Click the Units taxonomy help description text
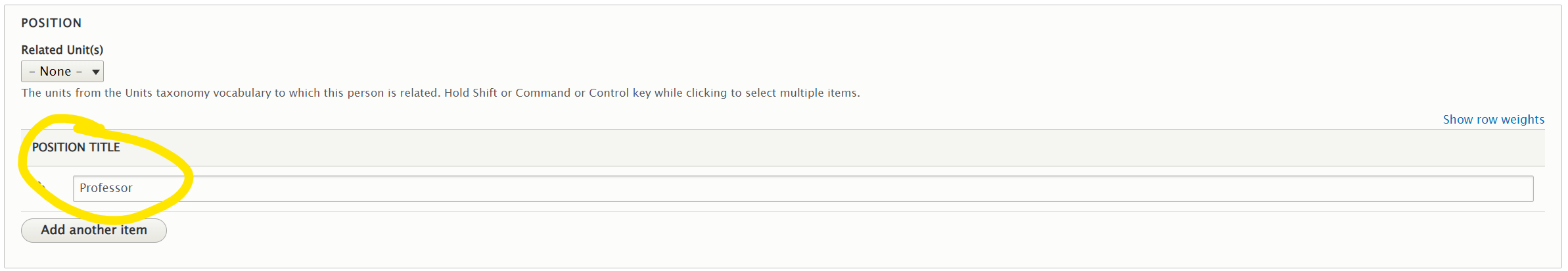 [230, 93]
